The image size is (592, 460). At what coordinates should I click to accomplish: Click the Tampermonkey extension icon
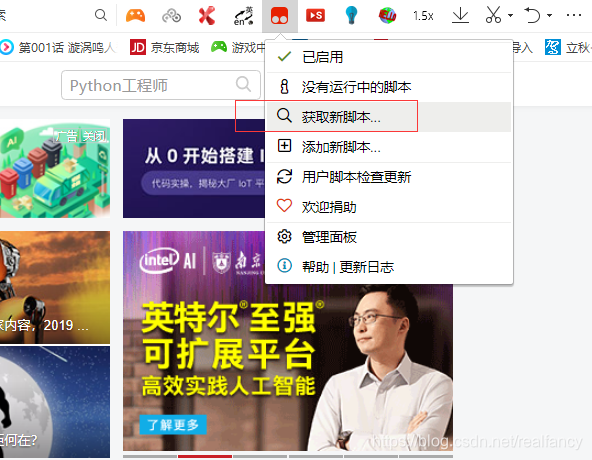point(280,16)
